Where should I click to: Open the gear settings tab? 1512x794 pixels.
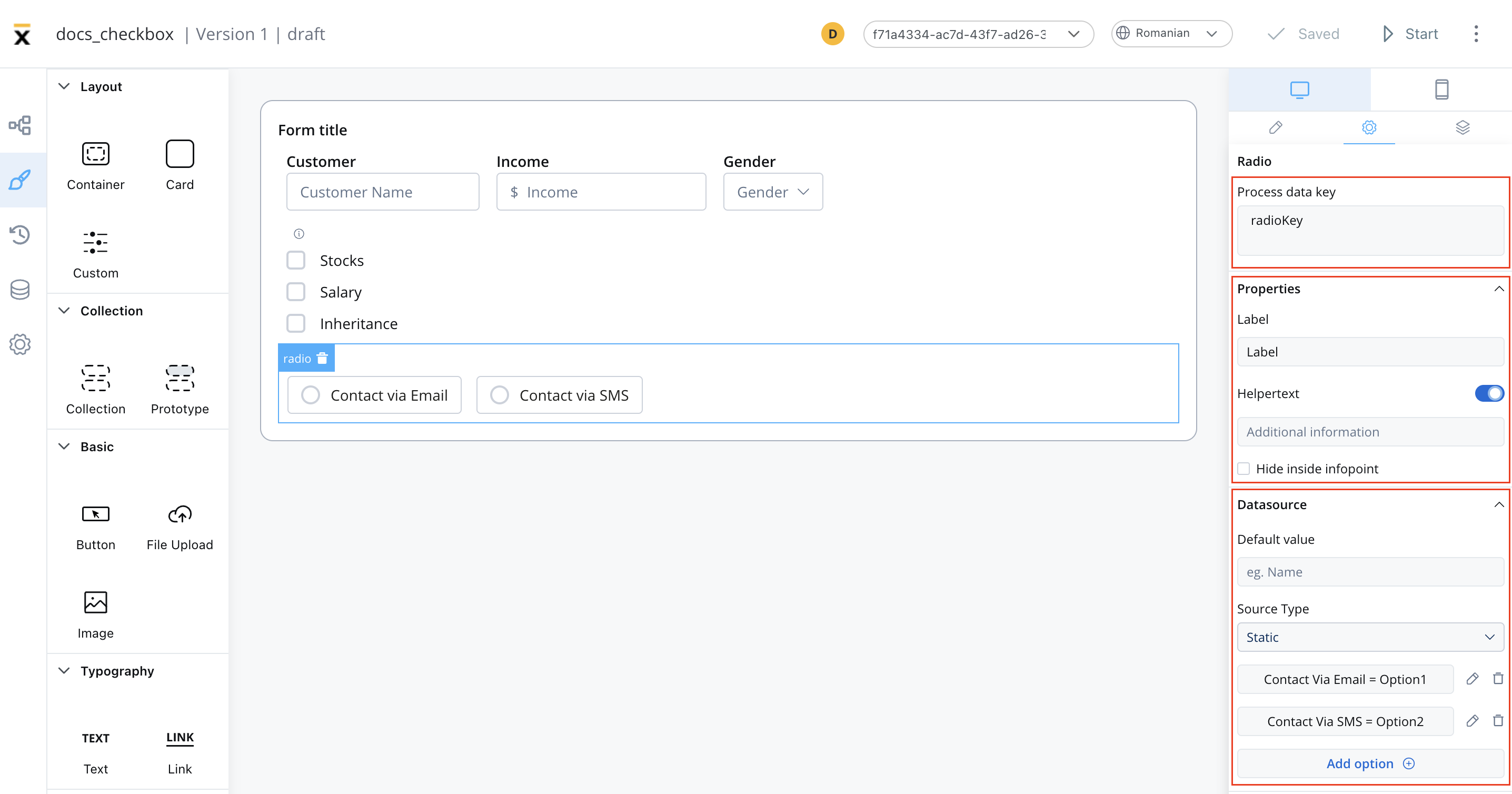(x=1369, y=127)
